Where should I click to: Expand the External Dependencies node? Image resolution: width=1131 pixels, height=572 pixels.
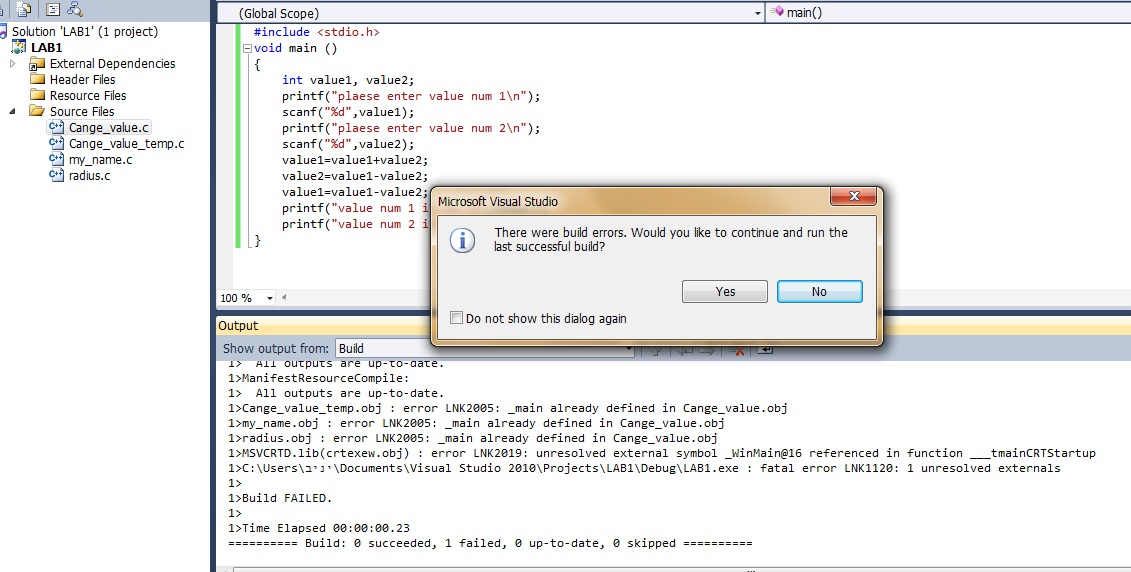point(13,63)
